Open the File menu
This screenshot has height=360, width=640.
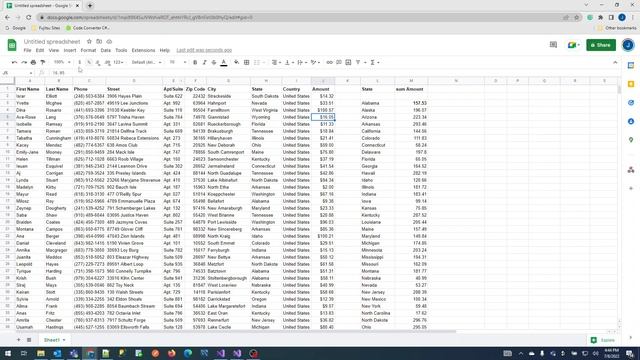(x=27, y=50)
